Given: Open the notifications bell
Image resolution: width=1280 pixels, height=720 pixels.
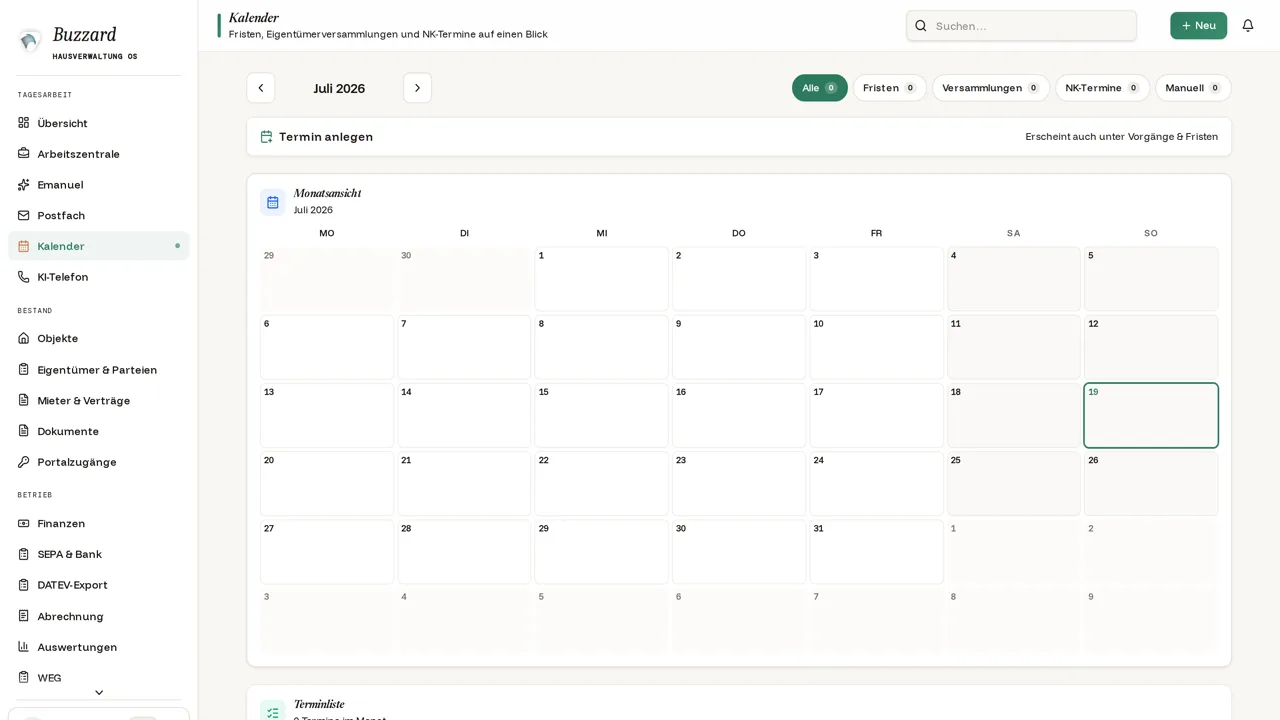Looking at the screenshot, I should click(1248, 26).
